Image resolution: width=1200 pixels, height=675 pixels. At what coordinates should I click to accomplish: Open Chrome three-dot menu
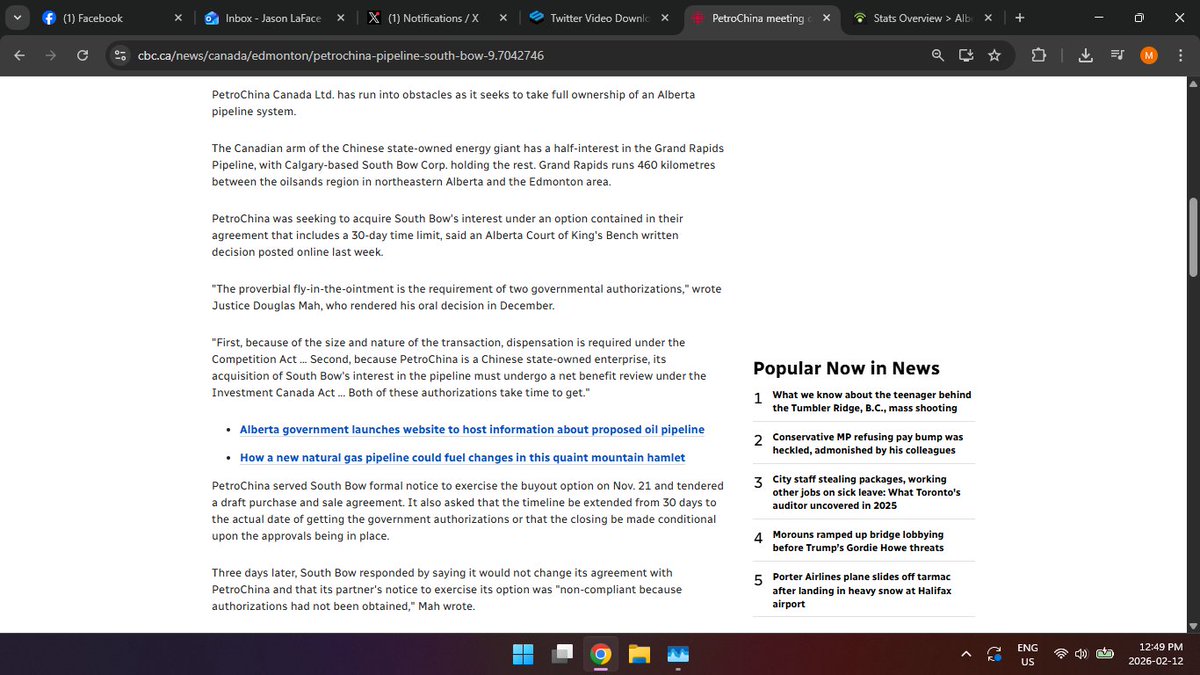(x=1178, y=55)
